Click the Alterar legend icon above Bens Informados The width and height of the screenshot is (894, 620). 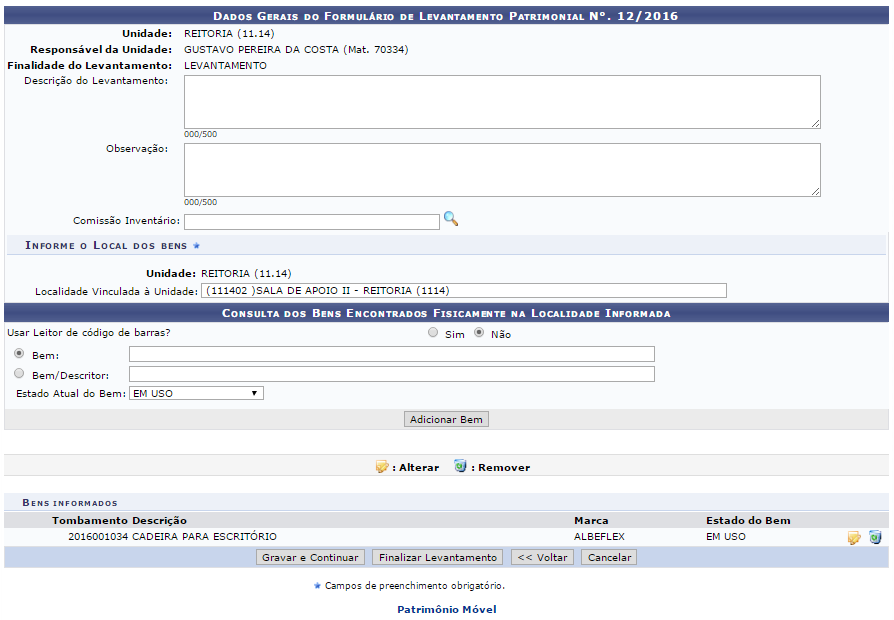pos(381,467)
